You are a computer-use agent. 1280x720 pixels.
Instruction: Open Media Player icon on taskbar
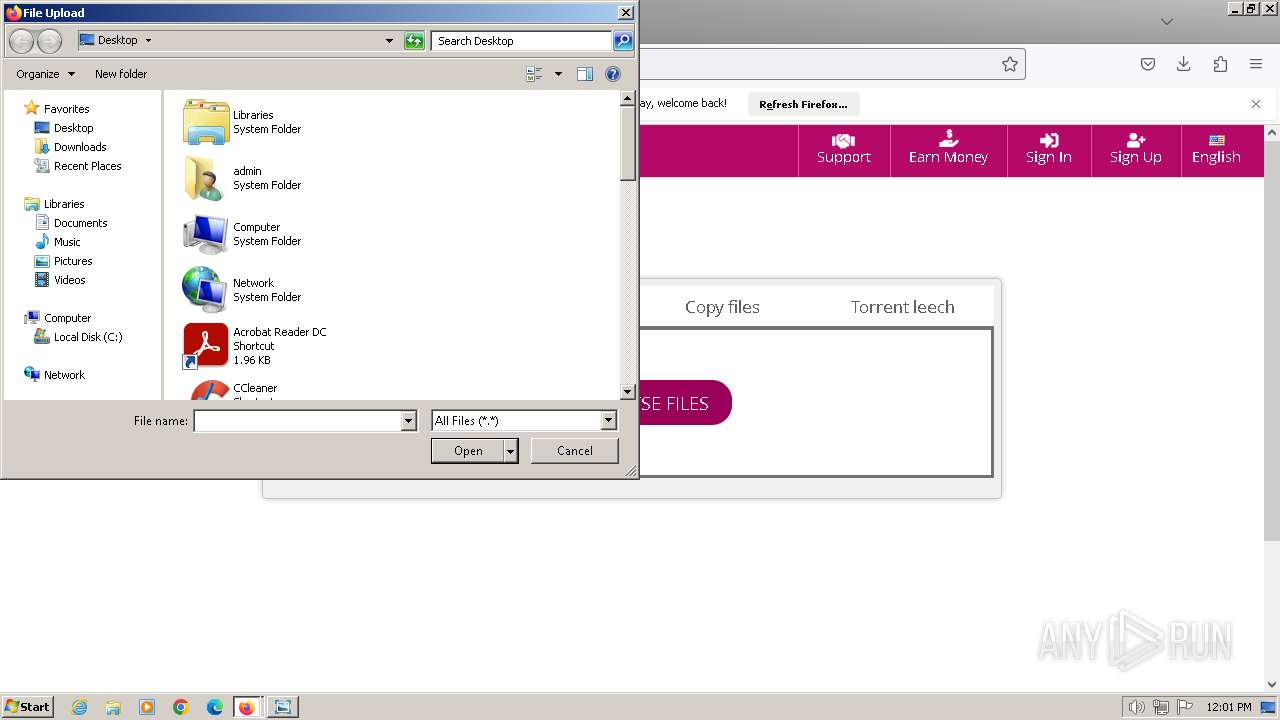[147, 707]
